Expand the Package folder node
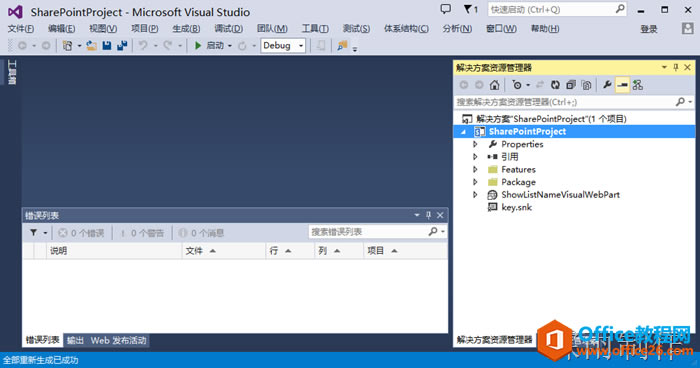This screenshot has height=368, width=700. click(x=475, y=182)
